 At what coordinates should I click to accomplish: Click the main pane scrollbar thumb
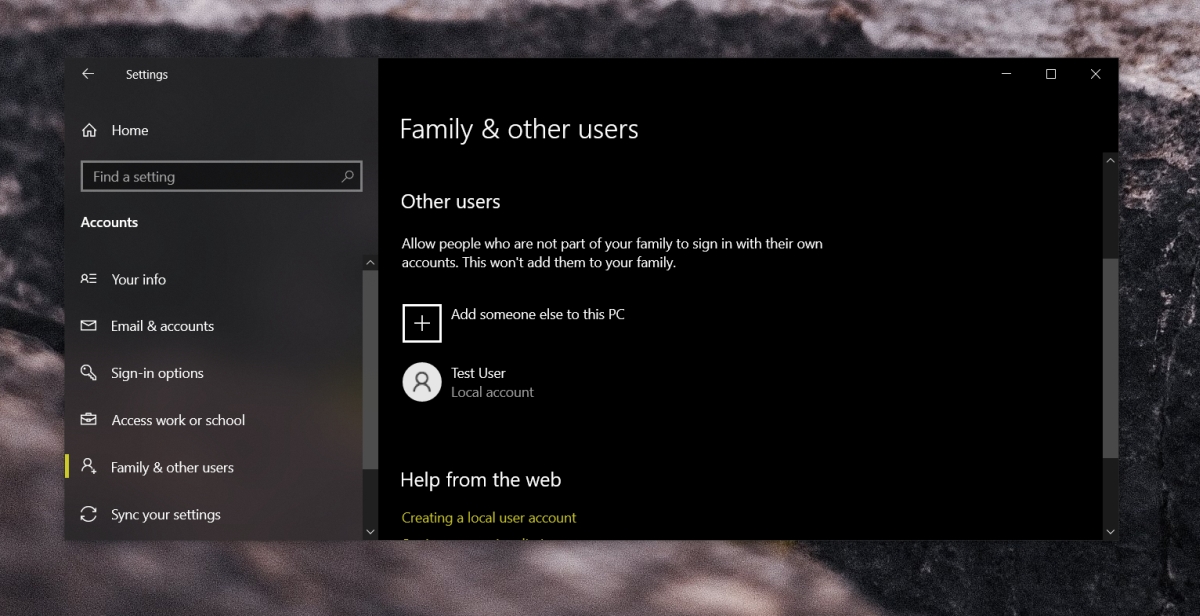tap(1110, 359)
